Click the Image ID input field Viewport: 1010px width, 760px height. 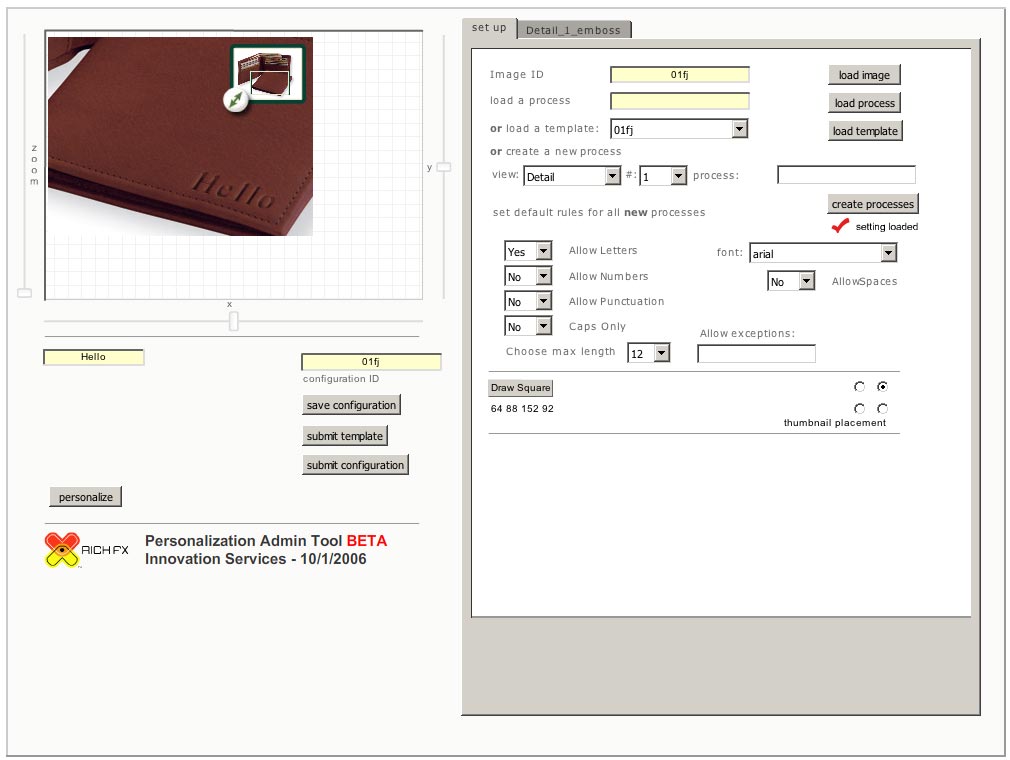point(680,75)
